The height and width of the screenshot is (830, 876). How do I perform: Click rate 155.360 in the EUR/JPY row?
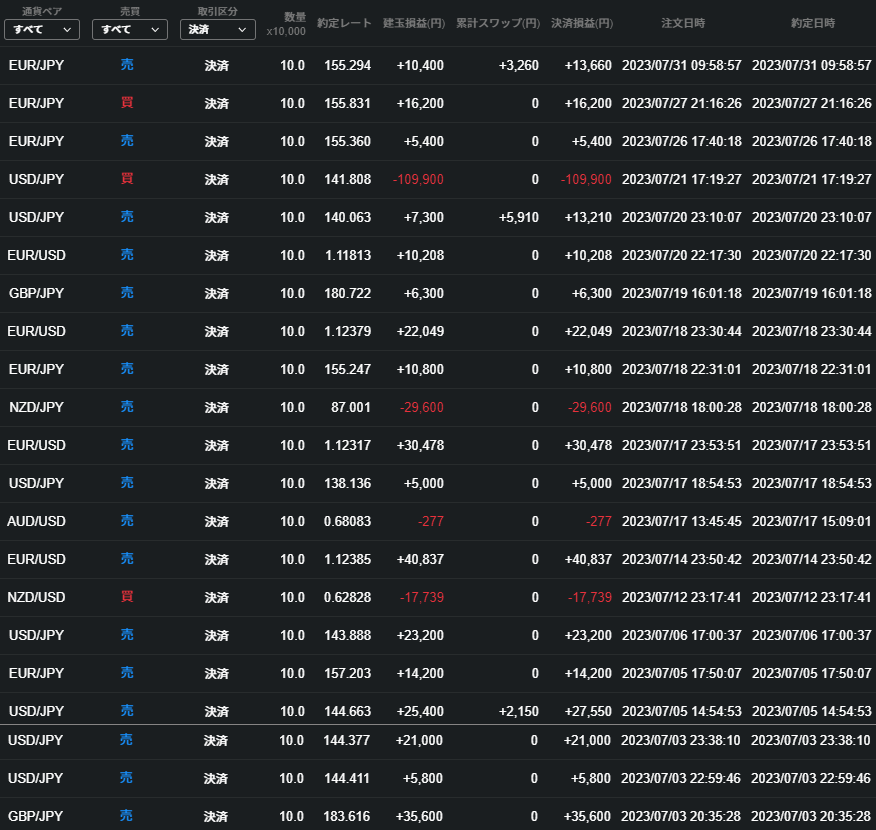(347, 141)
